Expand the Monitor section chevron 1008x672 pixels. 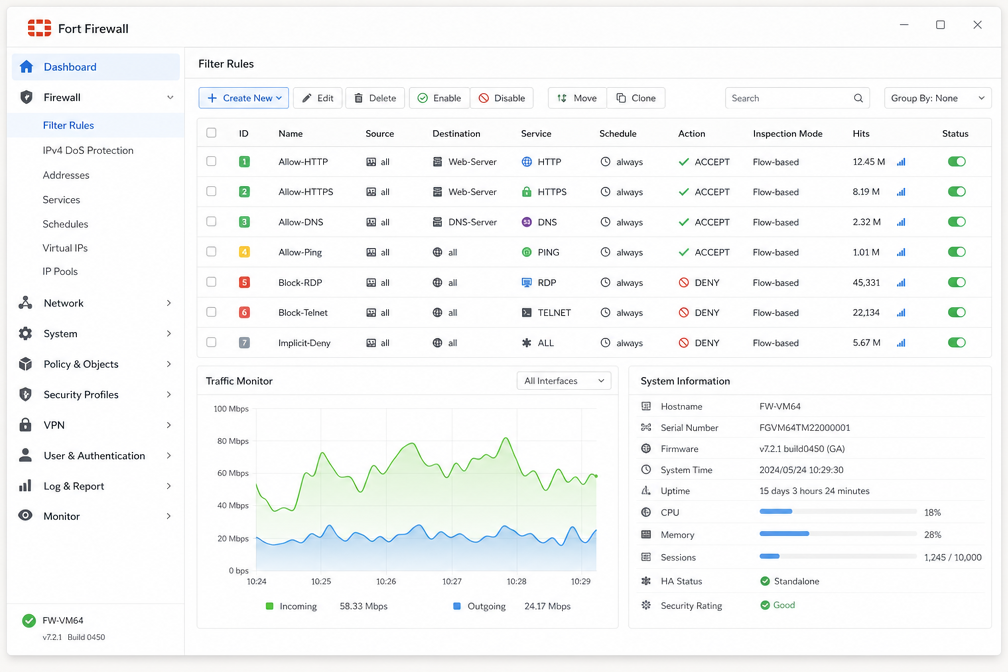tap(169, 516)
